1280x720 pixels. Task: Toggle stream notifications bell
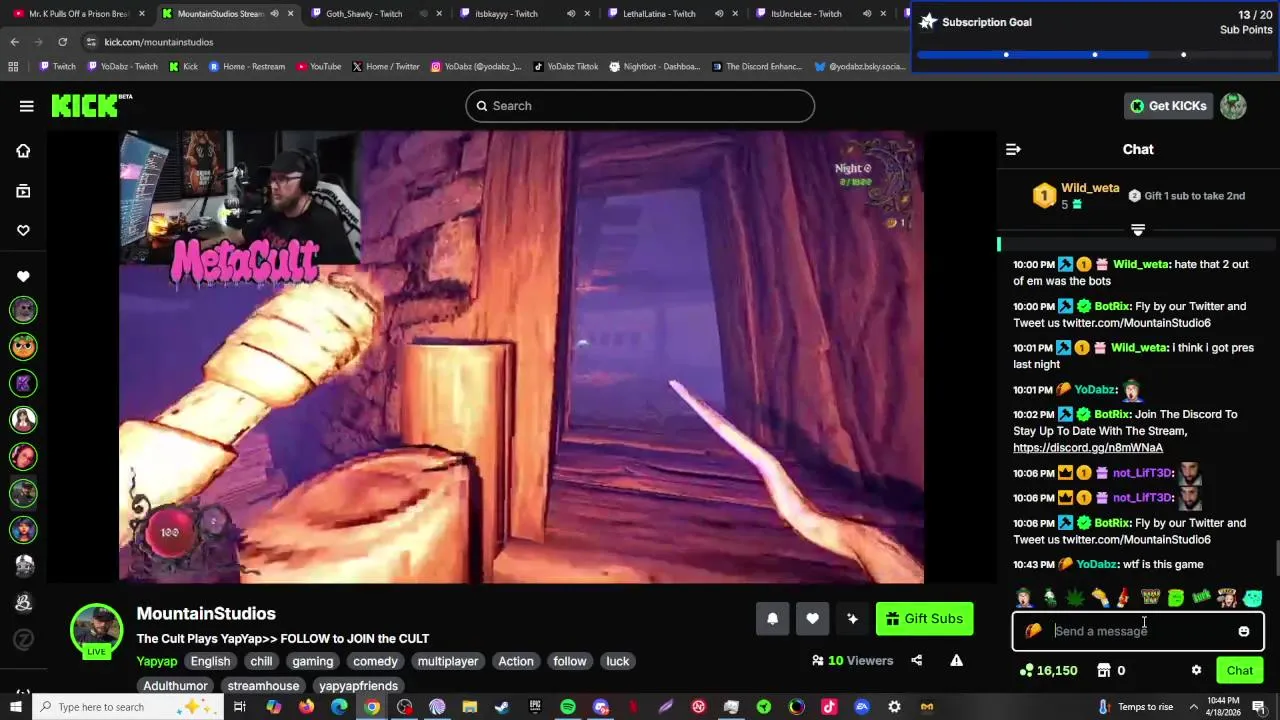click(772, 619)
